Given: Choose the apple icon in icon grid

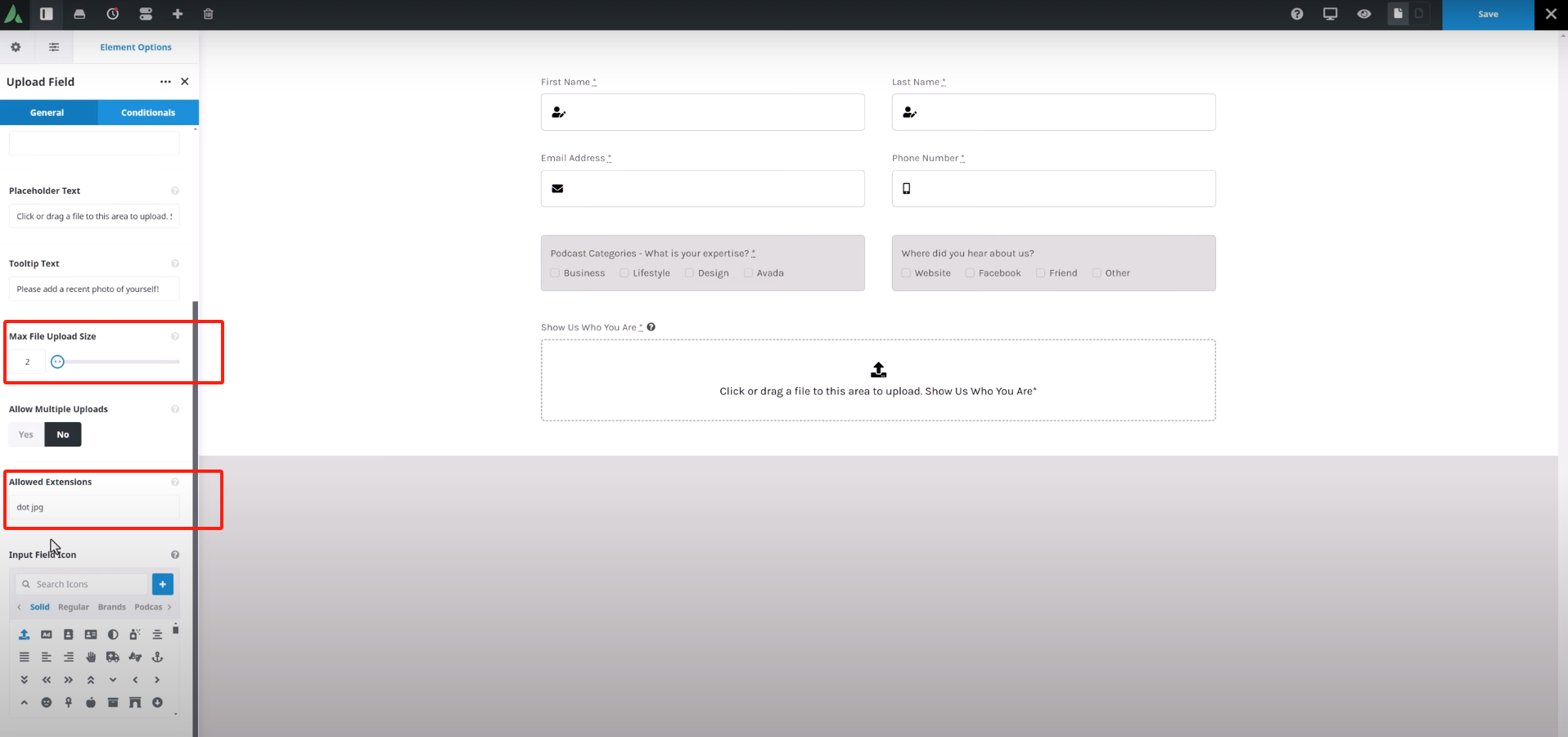Looking at the screenshot, I should point(91,703).
